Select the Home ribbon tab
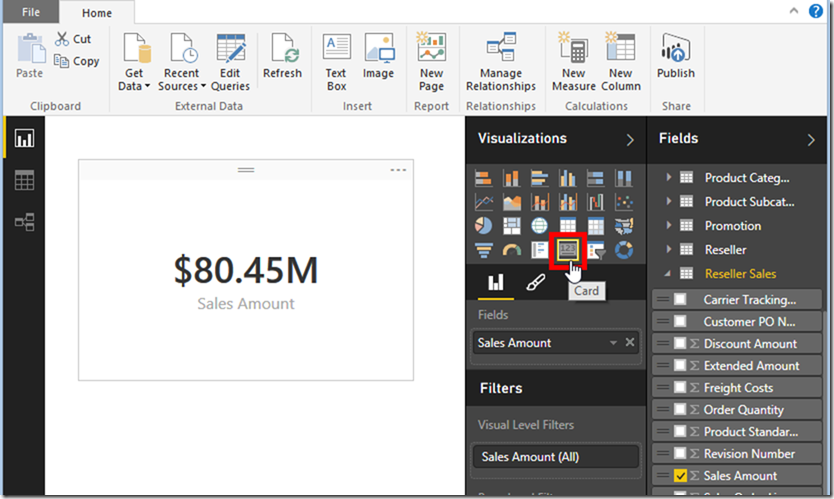Image resolution: width=834 pixels, height=499 pixels. tap(97, 13)
